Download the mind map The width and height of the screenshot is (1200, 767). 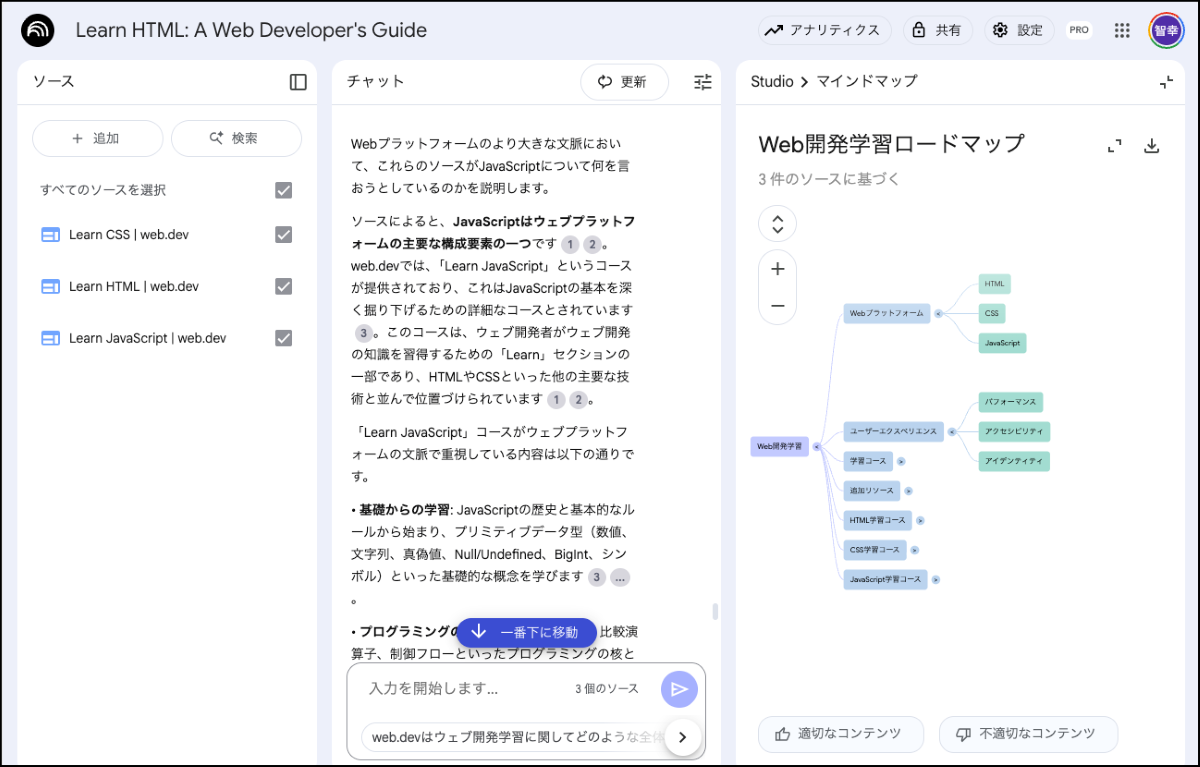click(1151, 146)
